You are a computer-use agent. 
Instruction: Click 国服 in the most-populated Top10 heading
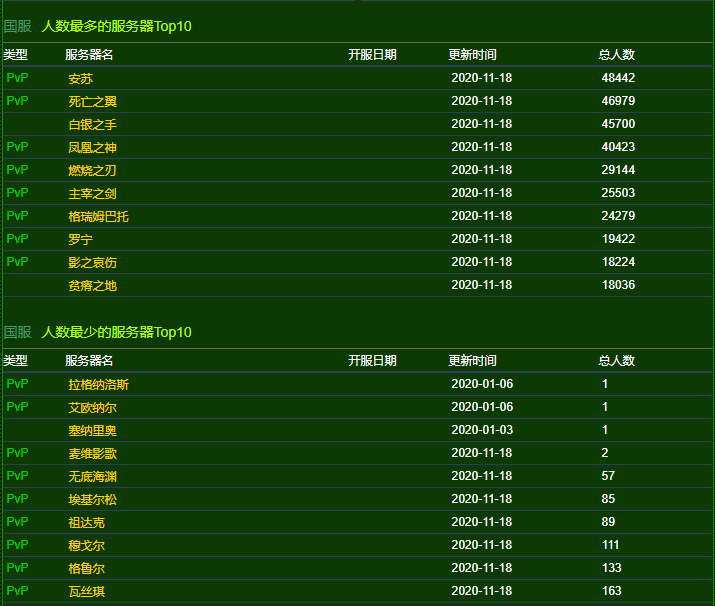click(x=17, y=26)
